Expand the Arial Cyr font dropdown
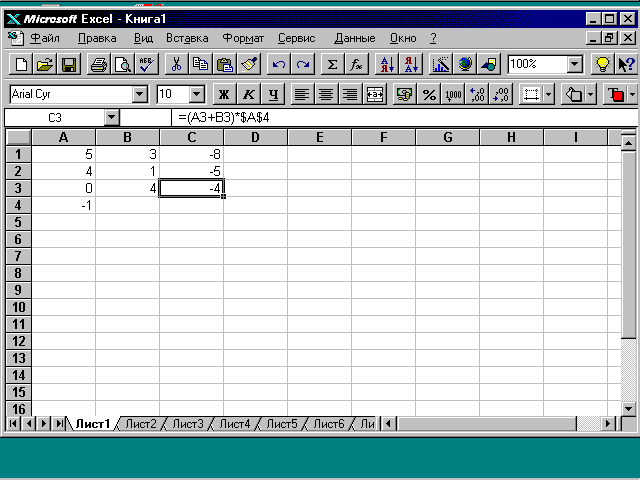The width and height of the screenshot is (640, 480). click(x=140, y=95)
